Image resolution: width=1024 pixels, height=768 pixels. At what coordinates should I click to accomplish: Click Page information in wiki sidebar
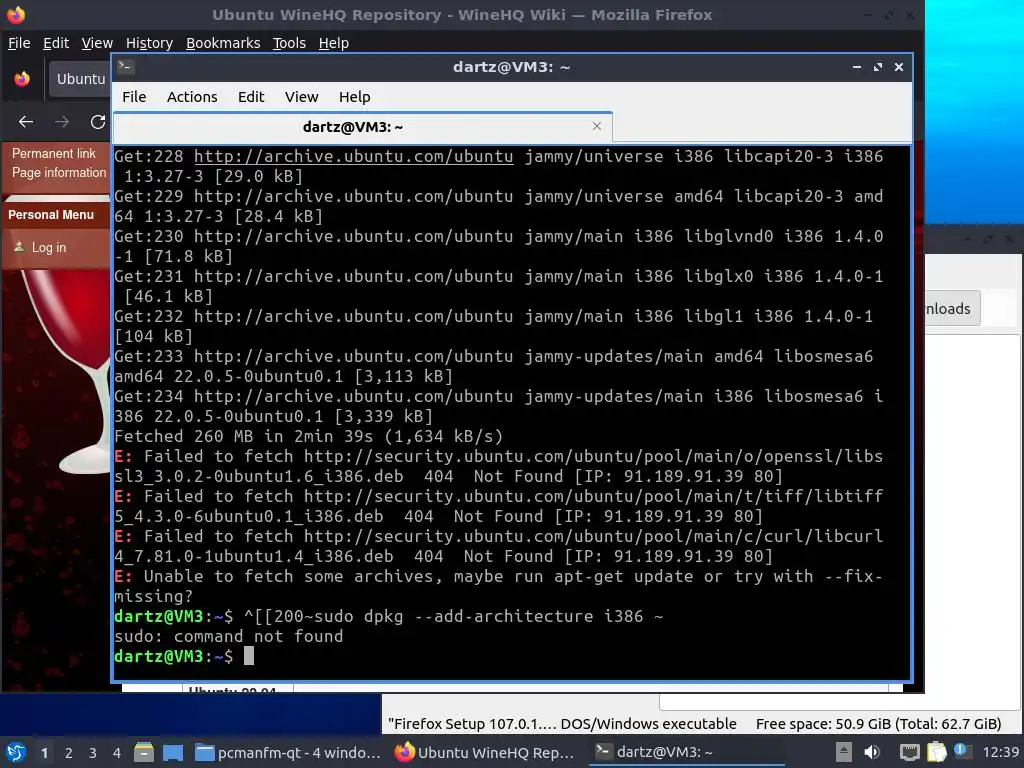point(59,172)
